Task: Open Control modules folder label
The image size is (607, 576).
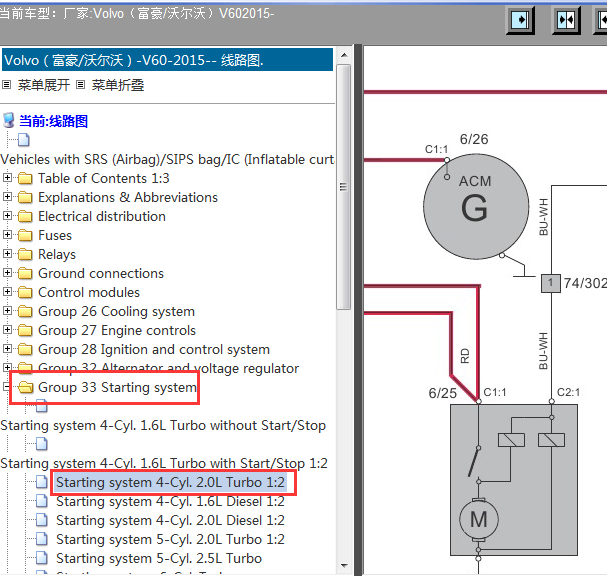Action: coord(89,293)
